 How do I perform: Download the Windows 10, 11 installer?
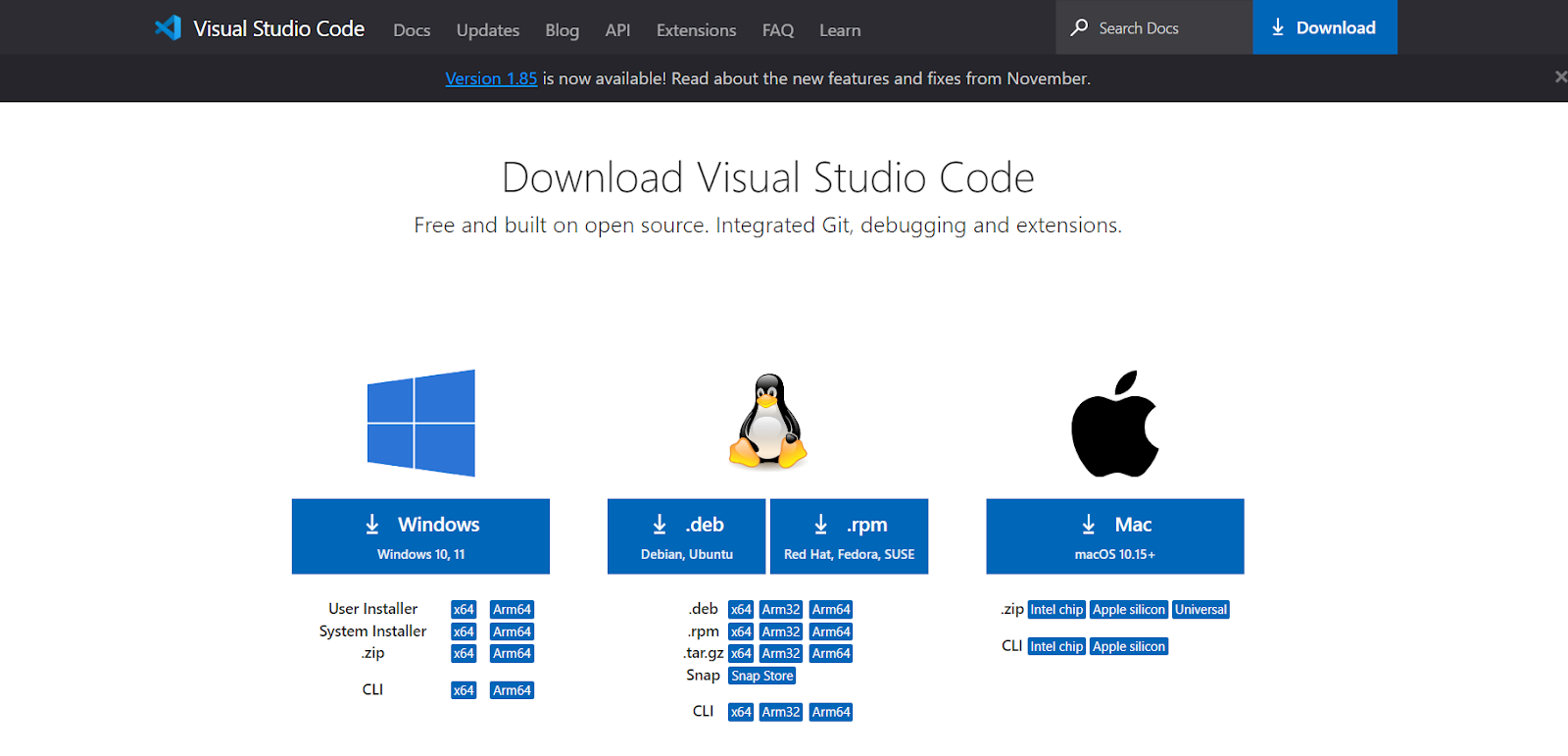pyautogui.click(x=420, y=536)
